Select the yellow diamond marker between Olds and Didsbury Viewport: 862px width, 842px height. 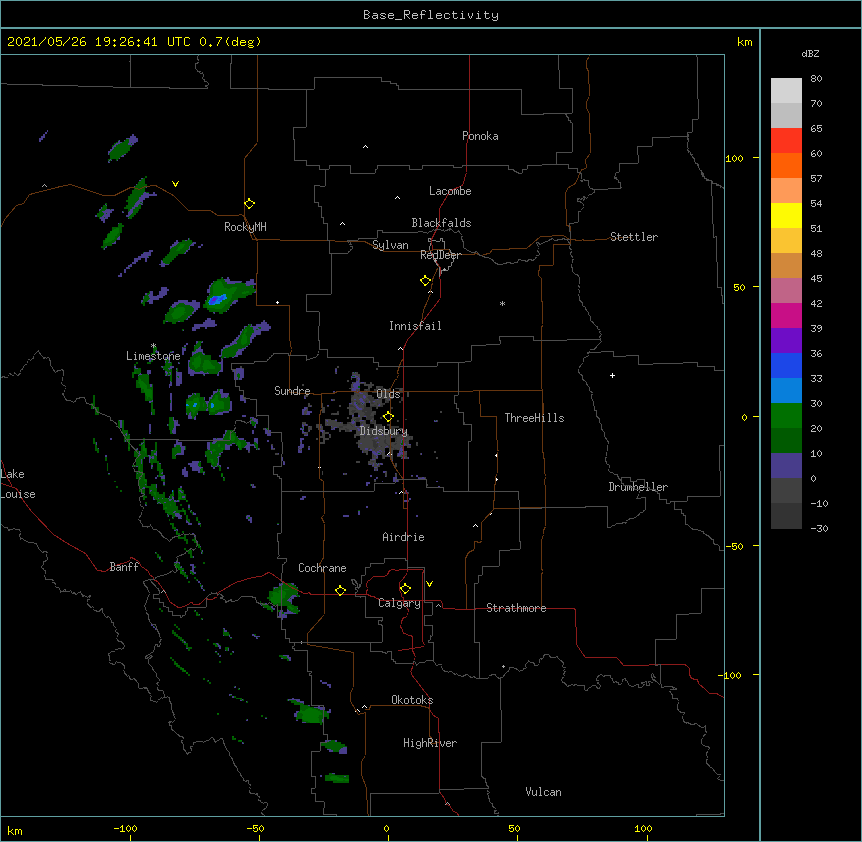(x=388, y=417)
